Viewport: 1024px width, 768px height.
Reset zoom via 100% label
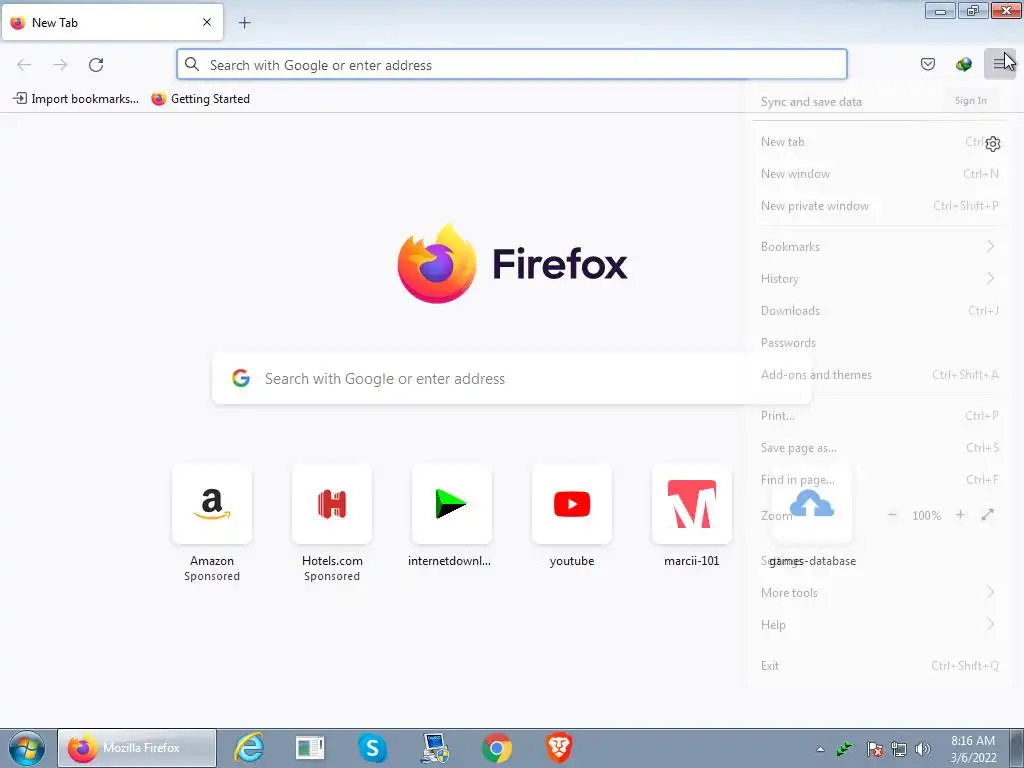[x=926, y=516]
